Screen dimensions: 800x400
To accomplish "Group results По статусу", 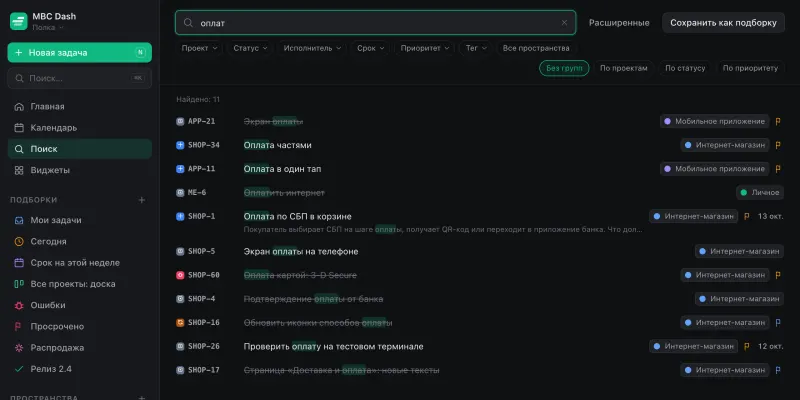I will (685, 68).
